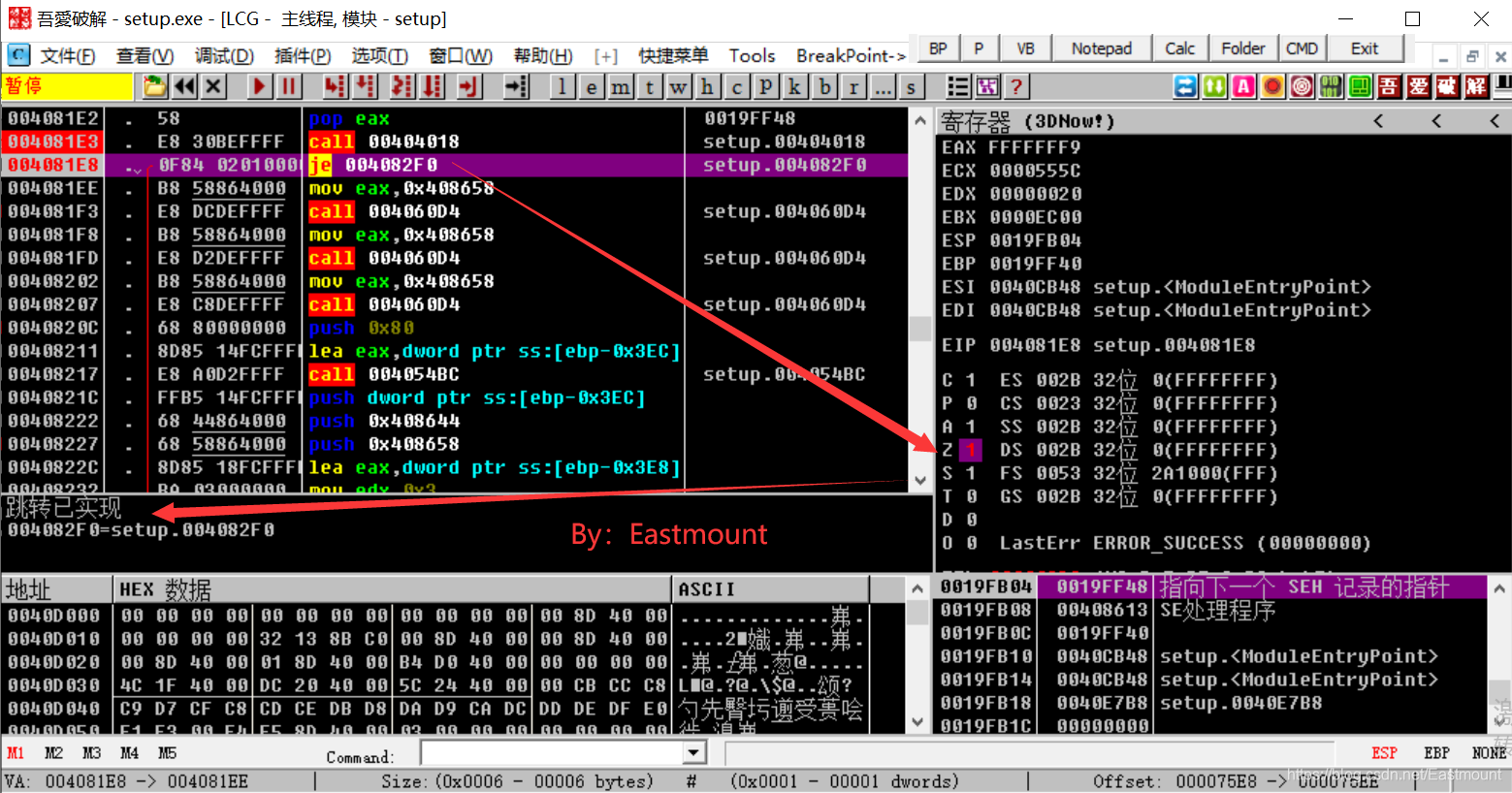Switch to memory bookmark M1
Viewport: 1512px width, 793px height.
pyautogui.click(x=16, y=753)
